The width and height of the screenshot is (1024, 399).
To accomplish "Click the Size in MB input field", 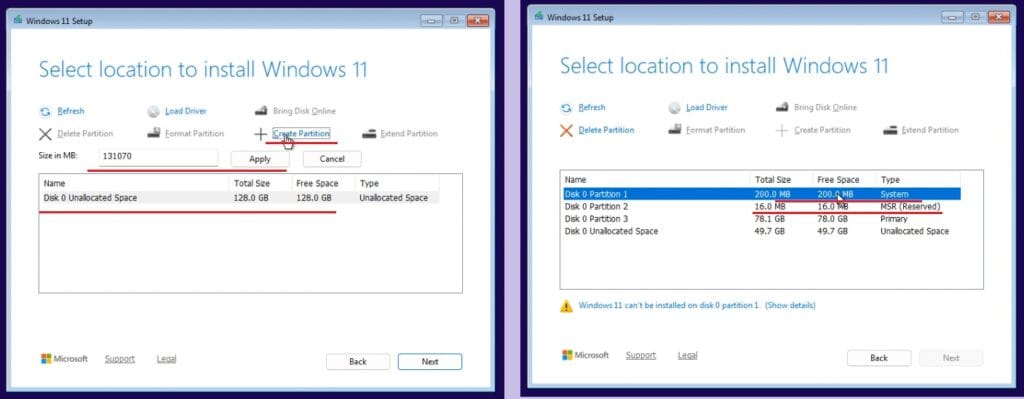I will [x=159, y=158].
